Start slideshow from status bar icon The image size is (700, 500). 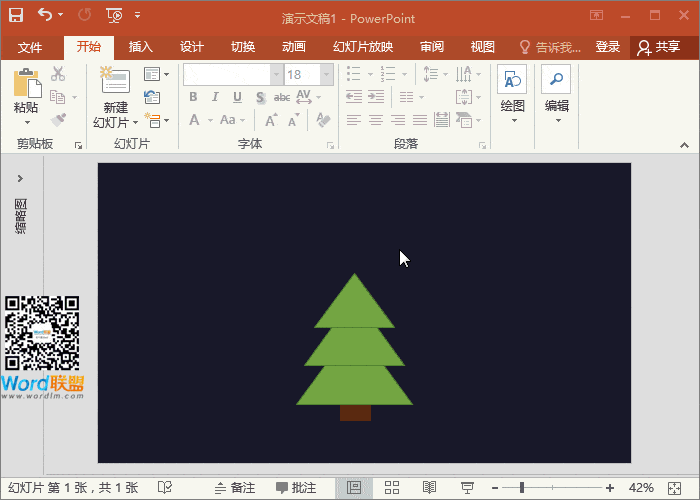tap(467, 487)
